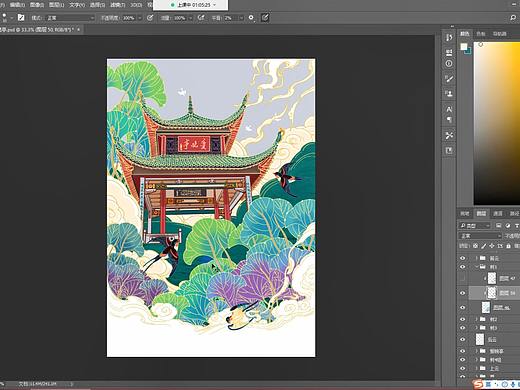Open the layer filter type dropdown
The height and width of the screenshot is (390, 520).
click(x=475, y=226)
